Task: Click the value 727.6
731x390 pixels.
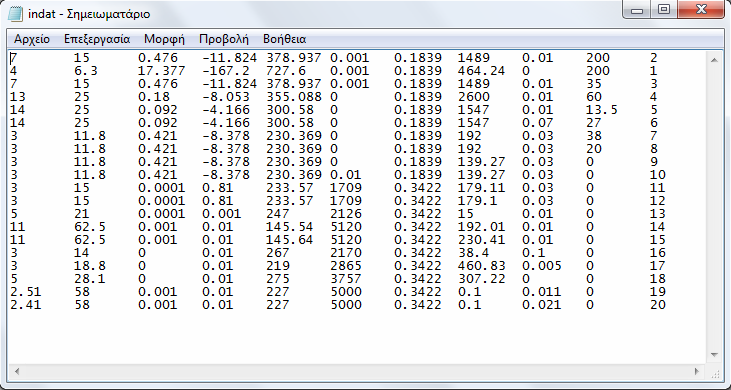Action: click(x=285, y=71)
